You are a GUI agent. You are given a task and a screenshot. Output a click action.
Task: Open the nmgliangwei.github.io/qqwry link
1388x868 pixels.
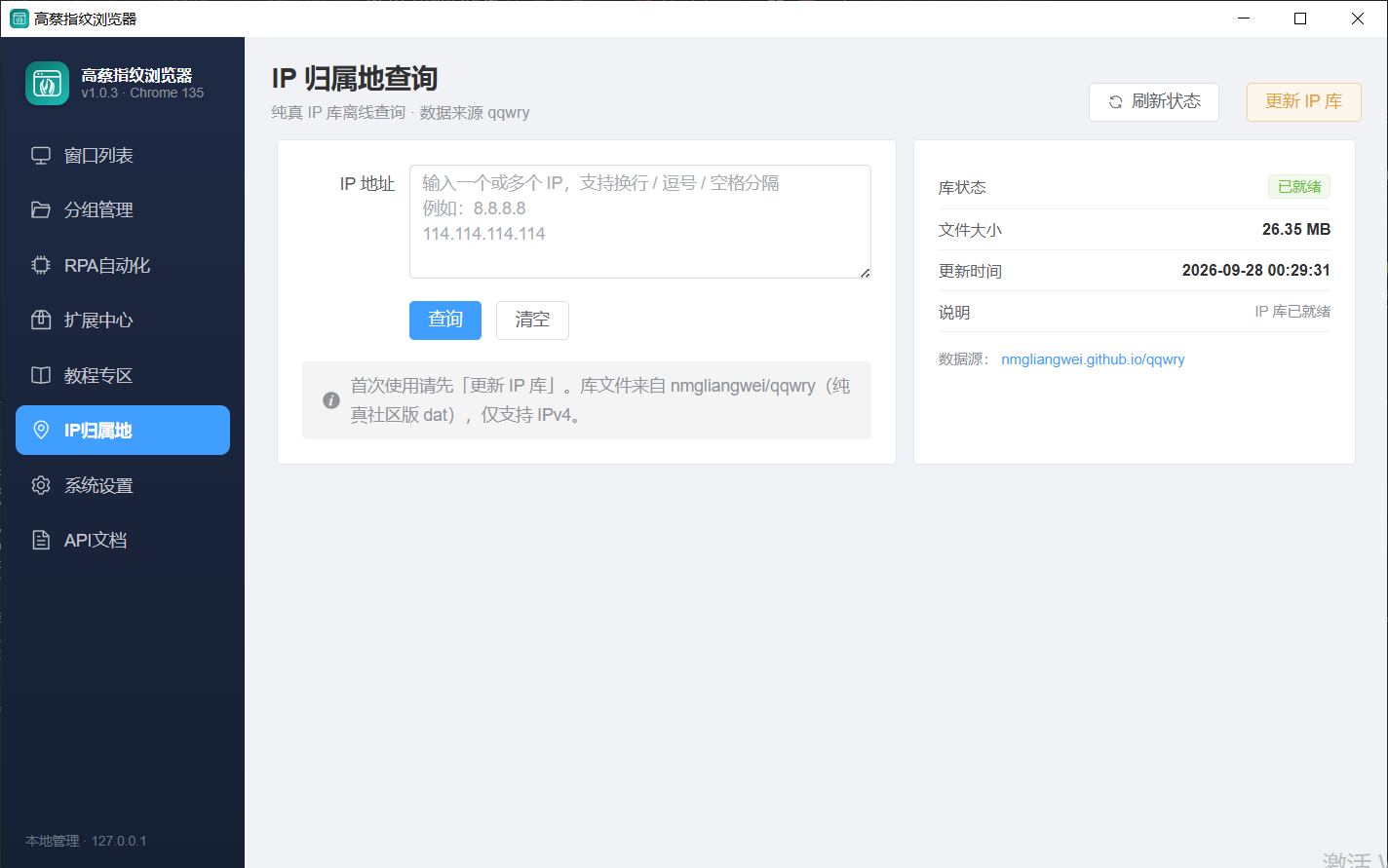tap(1093, 359)
